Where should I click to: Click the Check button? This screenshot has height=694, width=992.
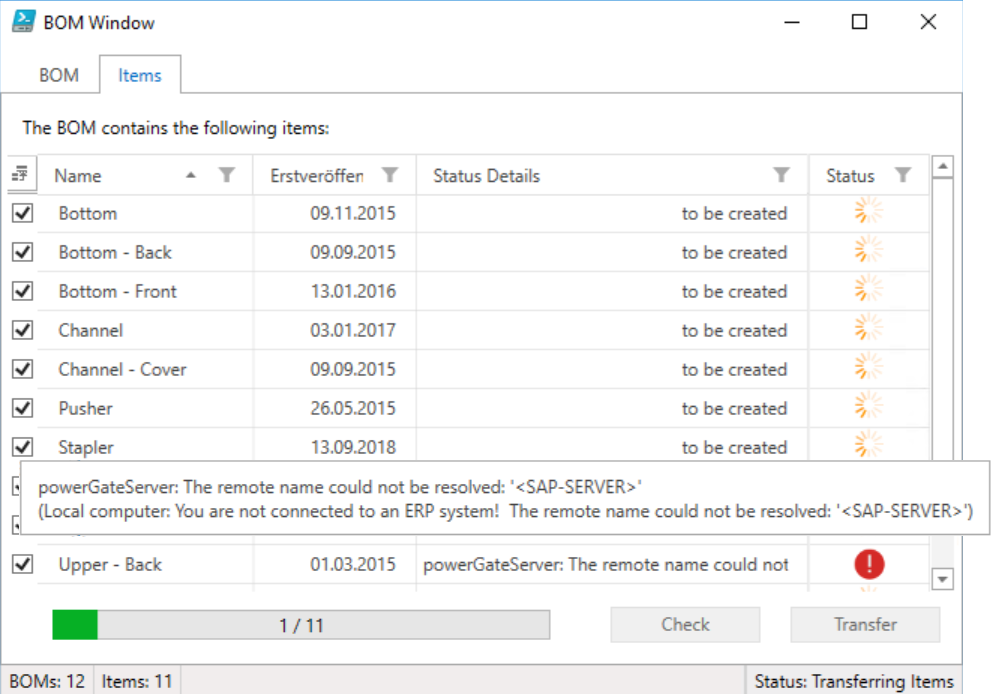[685, 624]
